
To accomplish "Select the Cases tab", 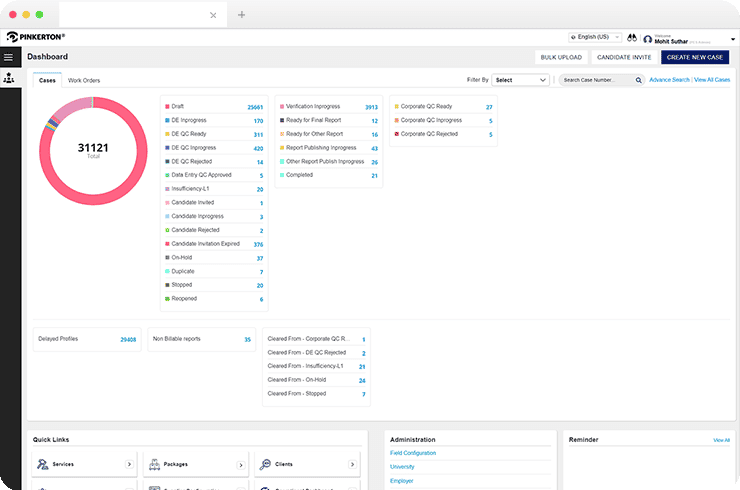I will [x=47, y=80].
